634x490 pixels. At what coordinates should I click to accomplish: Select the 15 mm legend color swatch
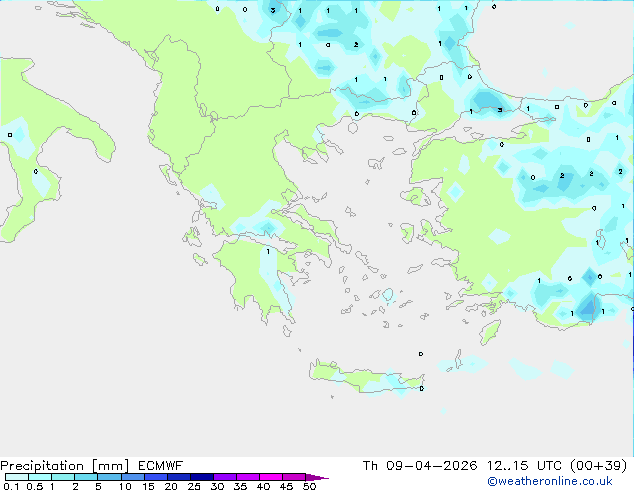(155, 477)
